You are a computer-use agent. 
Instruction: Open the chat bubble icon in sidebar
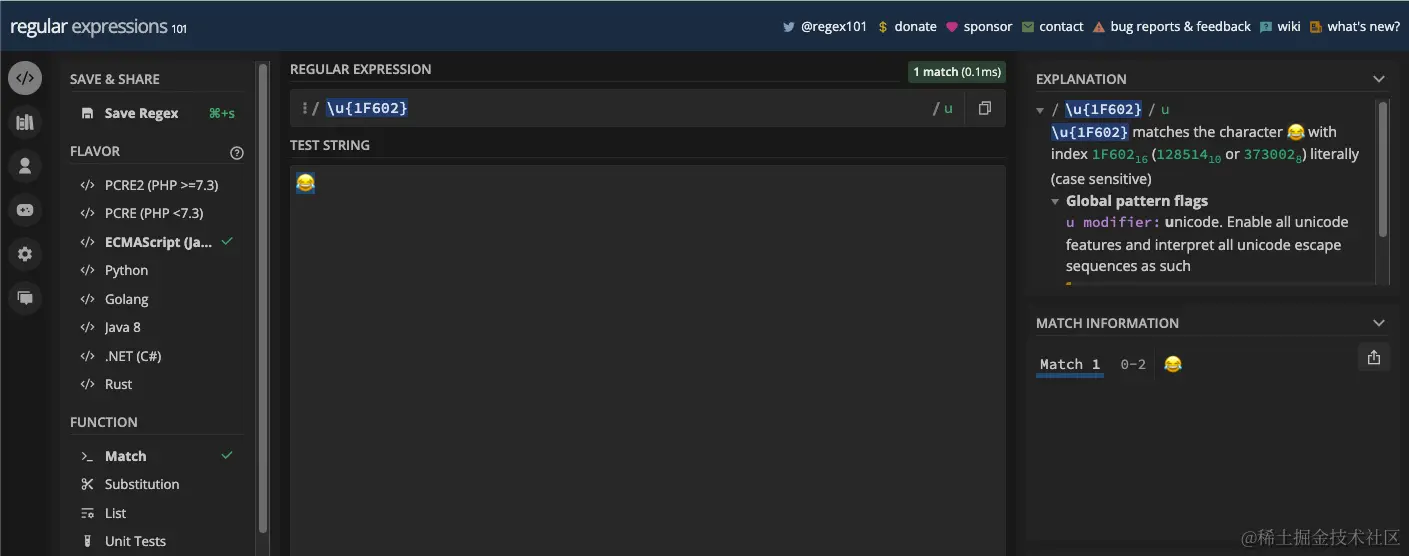(x=25, y=298)
